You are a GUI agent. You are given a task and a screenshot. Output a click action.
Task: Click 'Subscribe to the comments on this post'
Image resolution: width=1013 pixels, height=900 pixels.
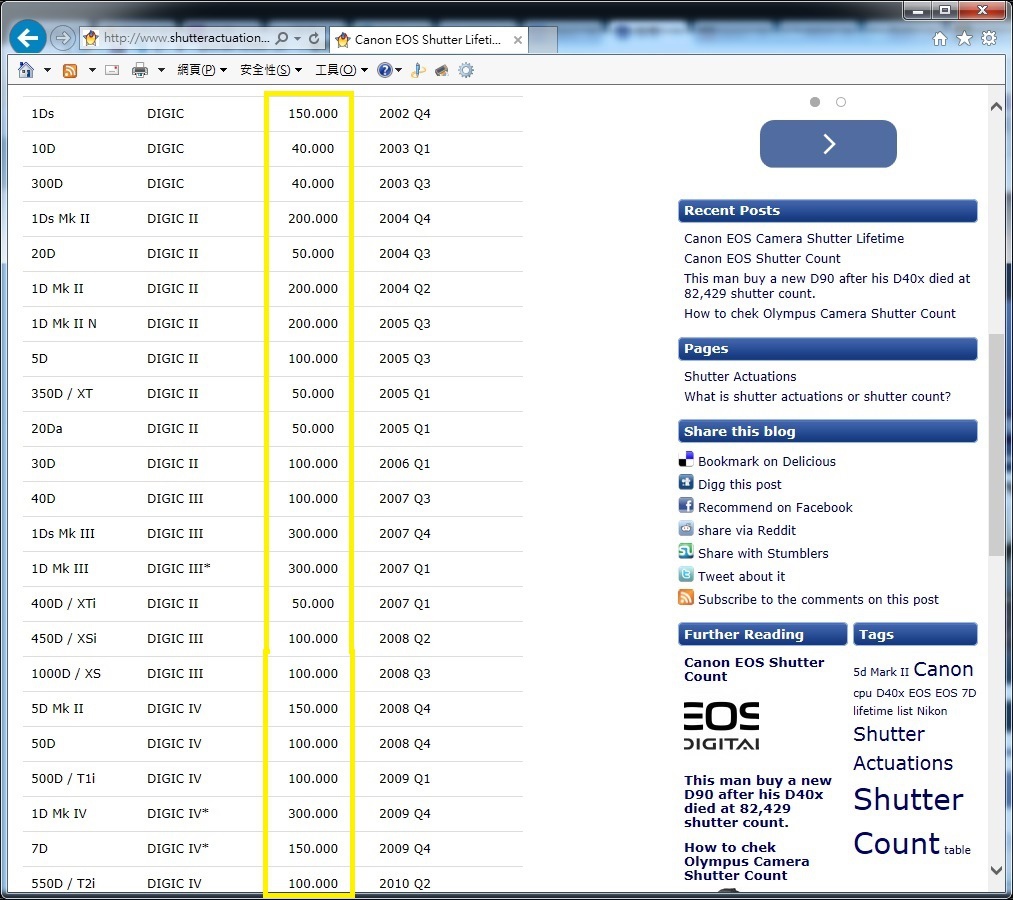tap(818, 600)
